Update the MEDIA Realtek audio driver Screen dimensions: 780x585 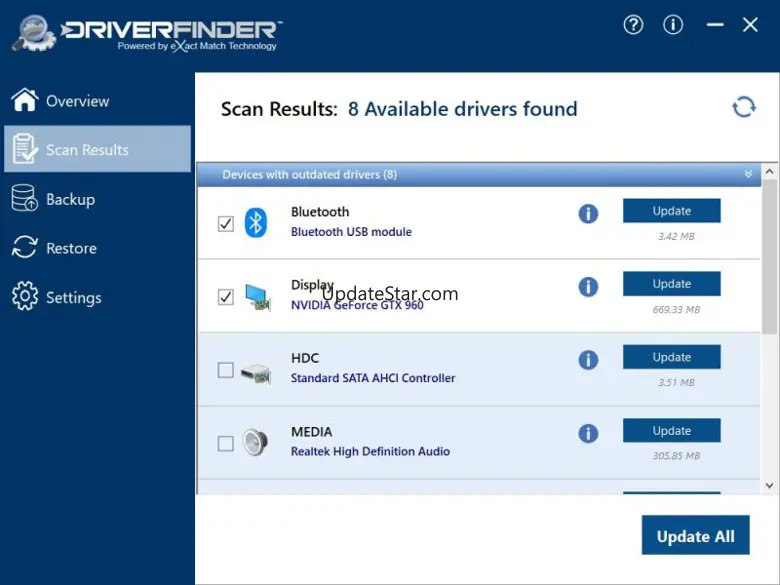point(672,430)
